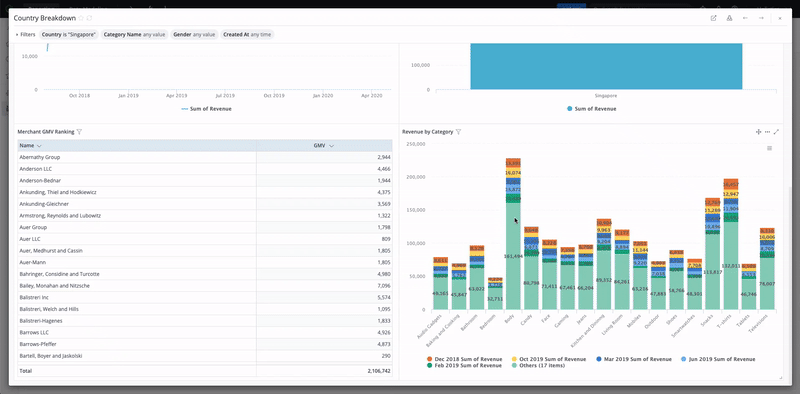Viewport: 800px width, 394px height.
Task: Star the Country Breakdown dashboard as favorite
Action: (81, 18)
